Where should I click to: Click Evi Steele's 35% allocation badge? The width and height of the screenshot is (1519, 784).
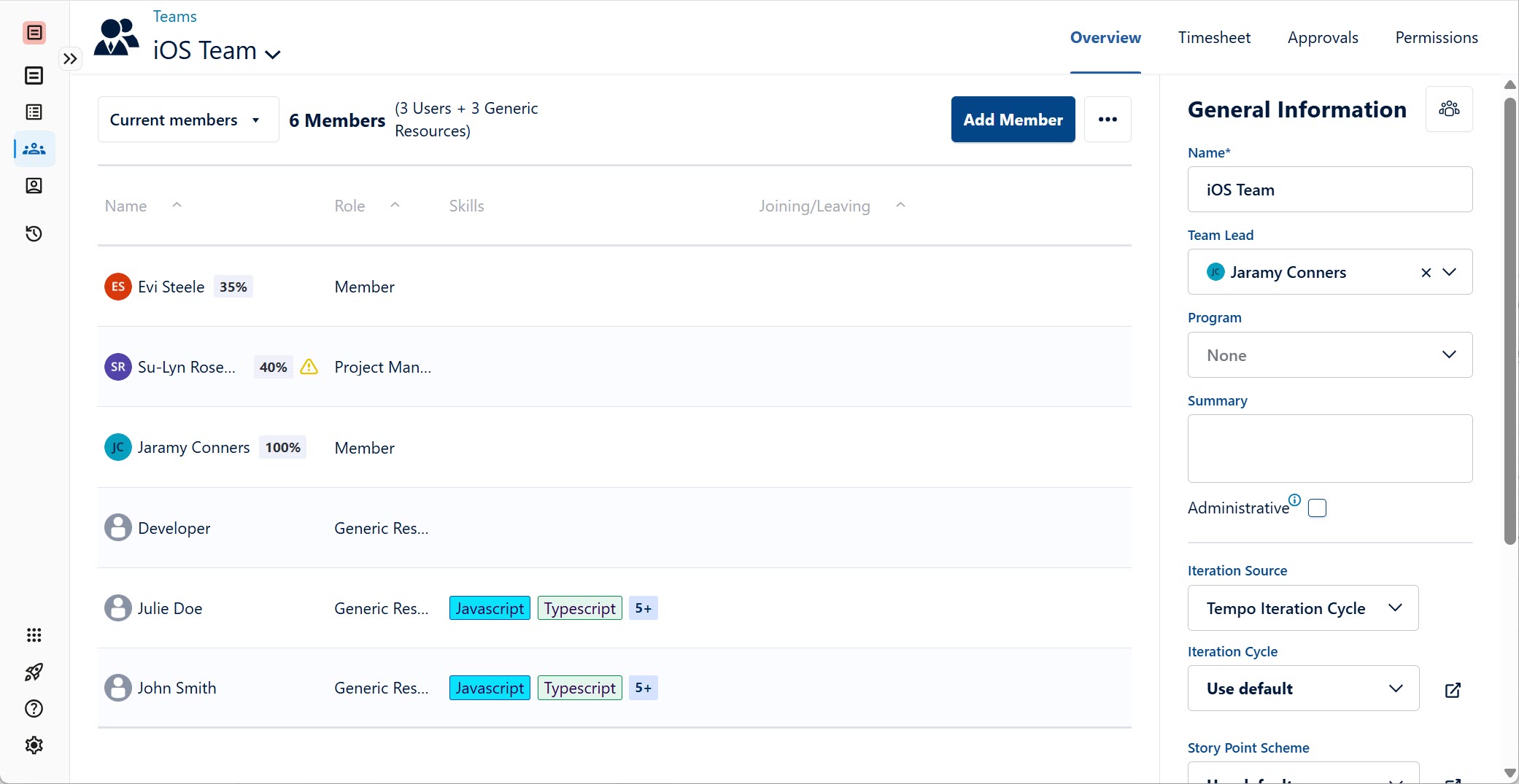click(x=232, y=286)
